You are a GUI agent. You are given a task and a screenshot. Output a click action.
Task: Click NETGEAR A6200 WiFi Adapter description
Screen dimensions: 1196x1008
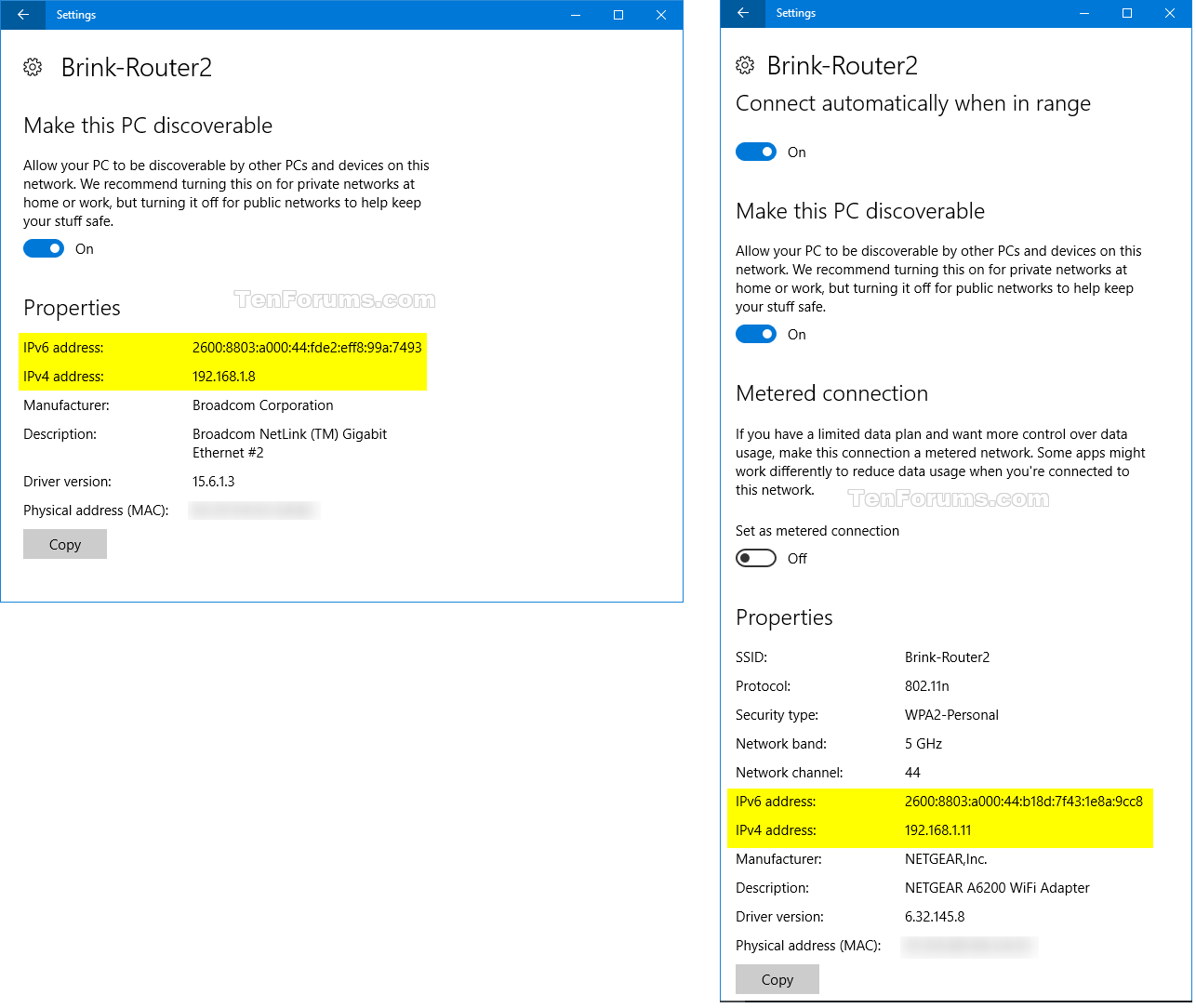click(997, 888)
